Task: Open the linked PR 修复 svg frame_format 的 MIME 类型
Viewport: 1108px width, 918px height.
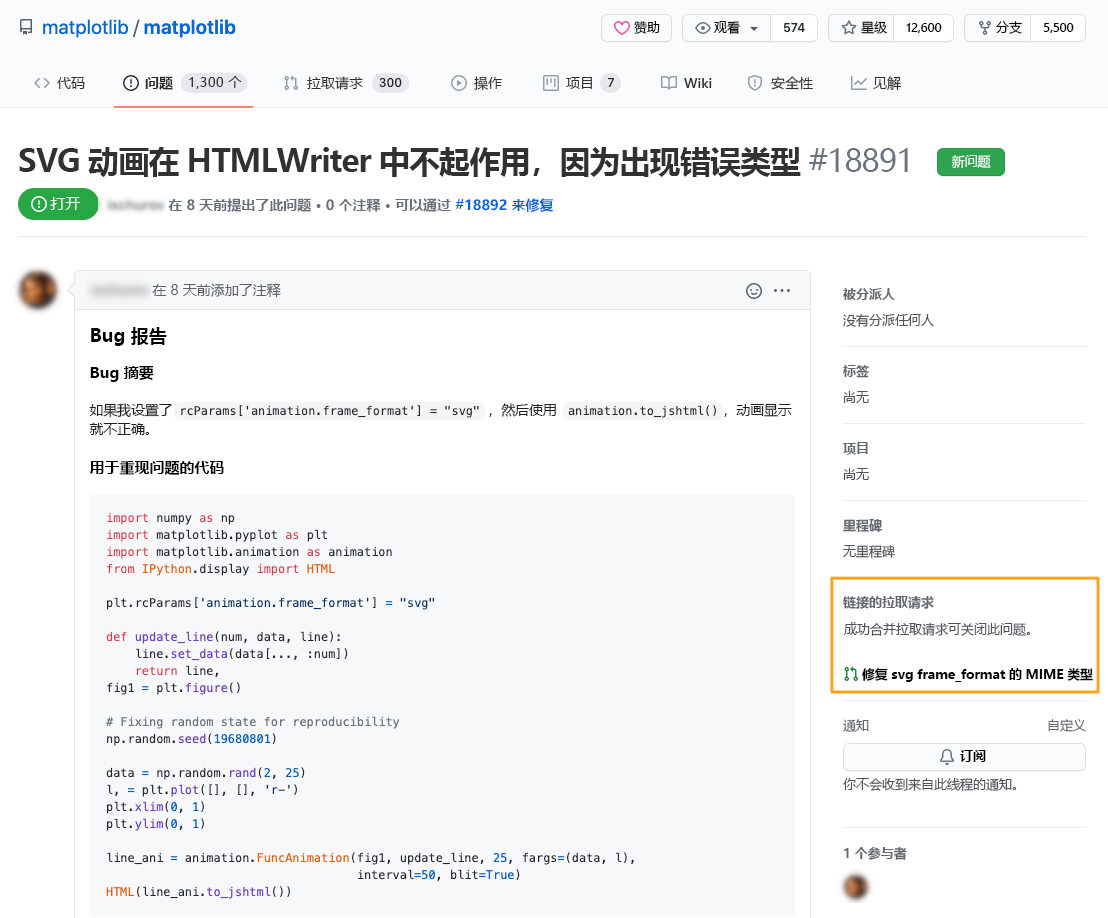Action: (x=975, y=674)
